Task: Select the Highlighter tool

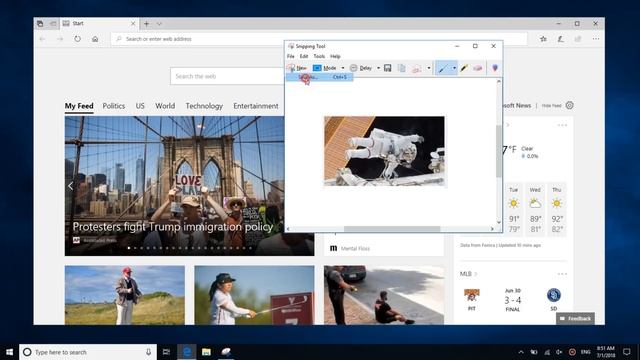Action: pyautogui.click(x=464, y=68)
